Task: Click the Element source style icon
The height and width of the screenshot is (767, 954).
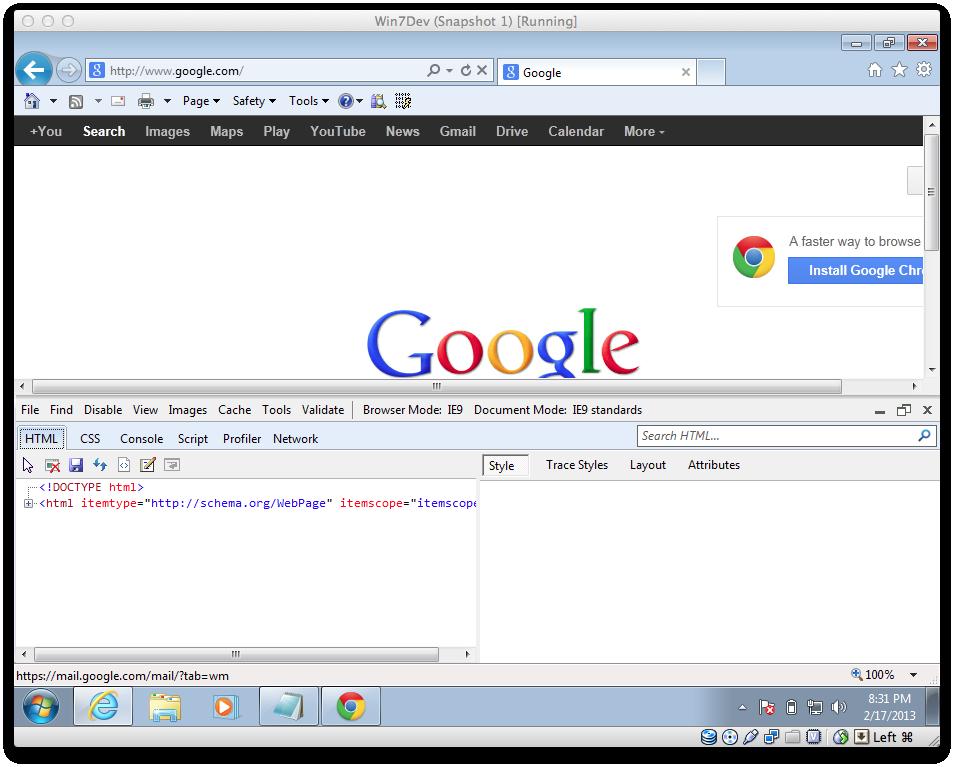Action: click(124, 465)
